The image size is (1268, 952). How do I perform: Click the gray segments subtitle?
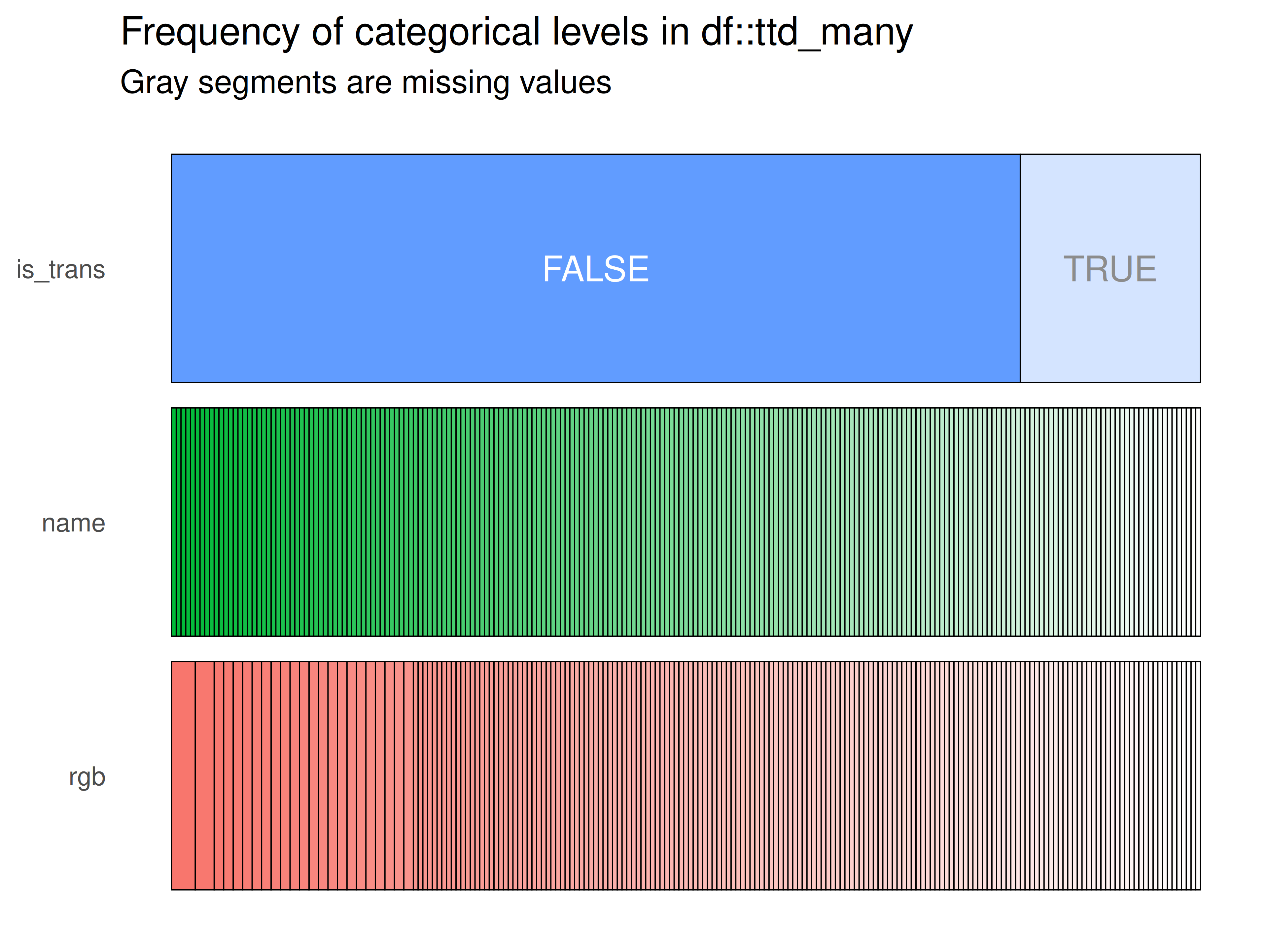pyautogui.click(x=366, y=83)
